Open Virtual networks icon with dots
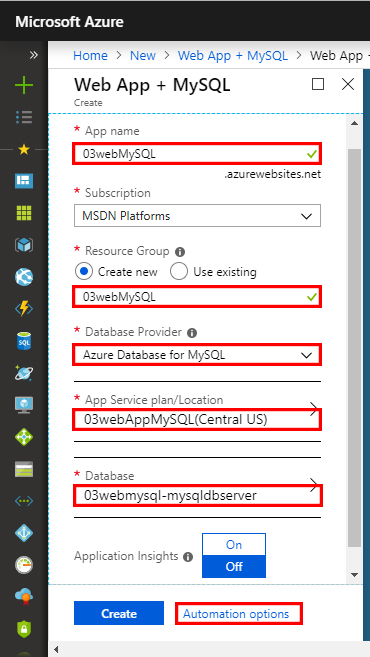The width and height of the screenshot is (370, 657). [24, 501]
